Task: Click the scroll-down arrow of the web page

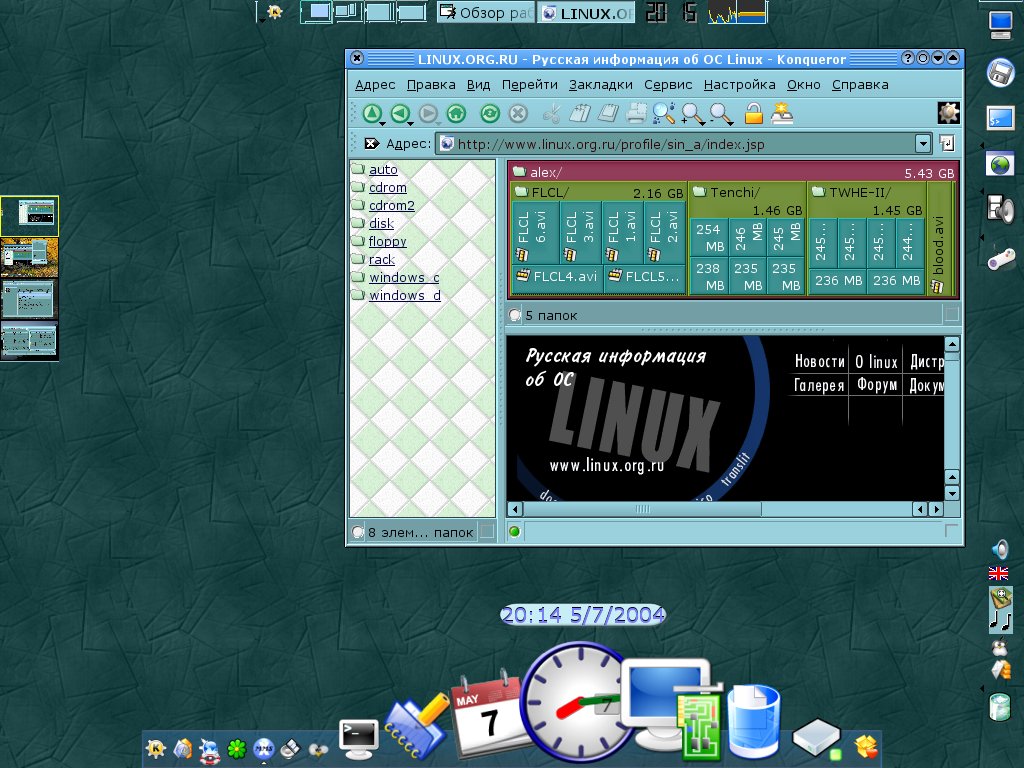Action: (952, 494)
